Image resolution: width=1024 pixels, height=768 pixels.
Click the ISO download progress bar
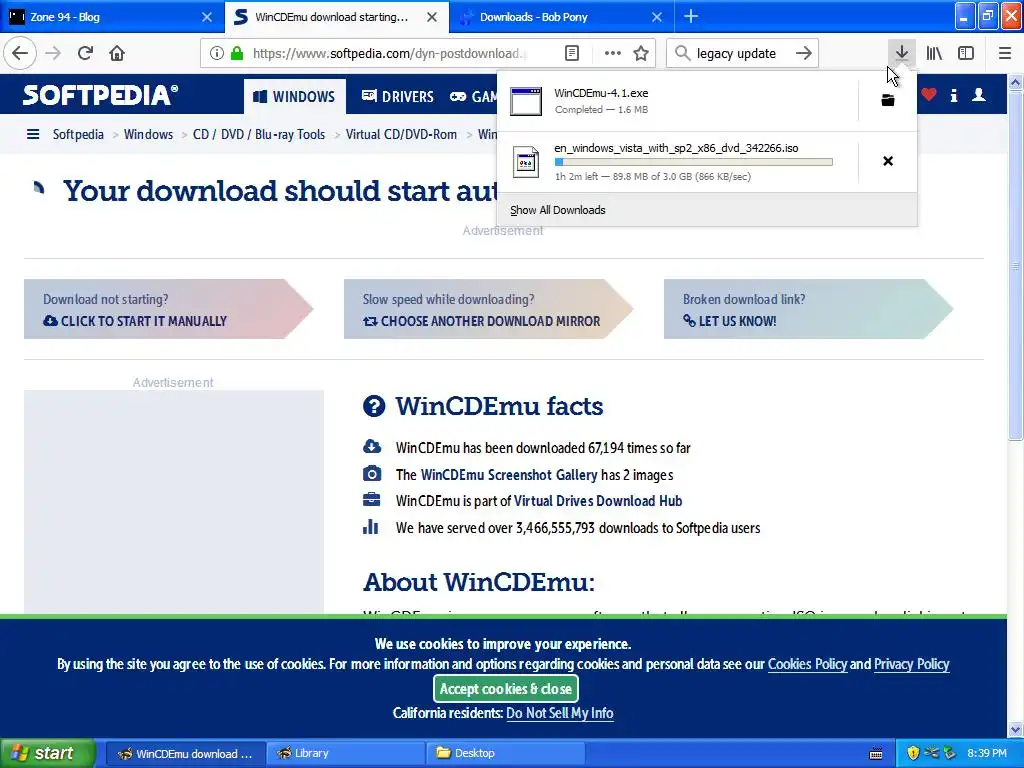pos(694,162)
